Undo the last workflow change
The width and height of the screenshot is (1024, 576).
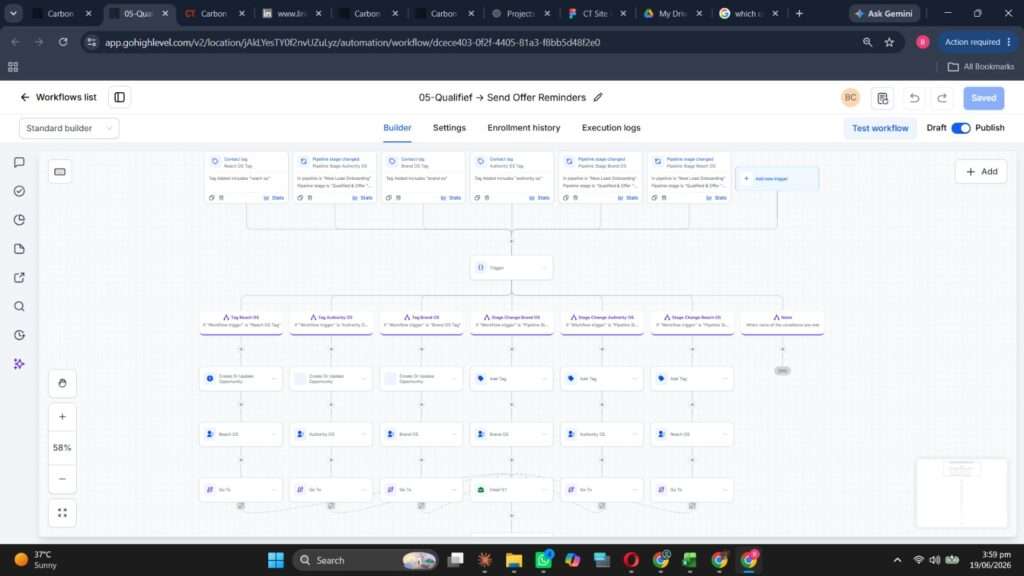(914, 98)
